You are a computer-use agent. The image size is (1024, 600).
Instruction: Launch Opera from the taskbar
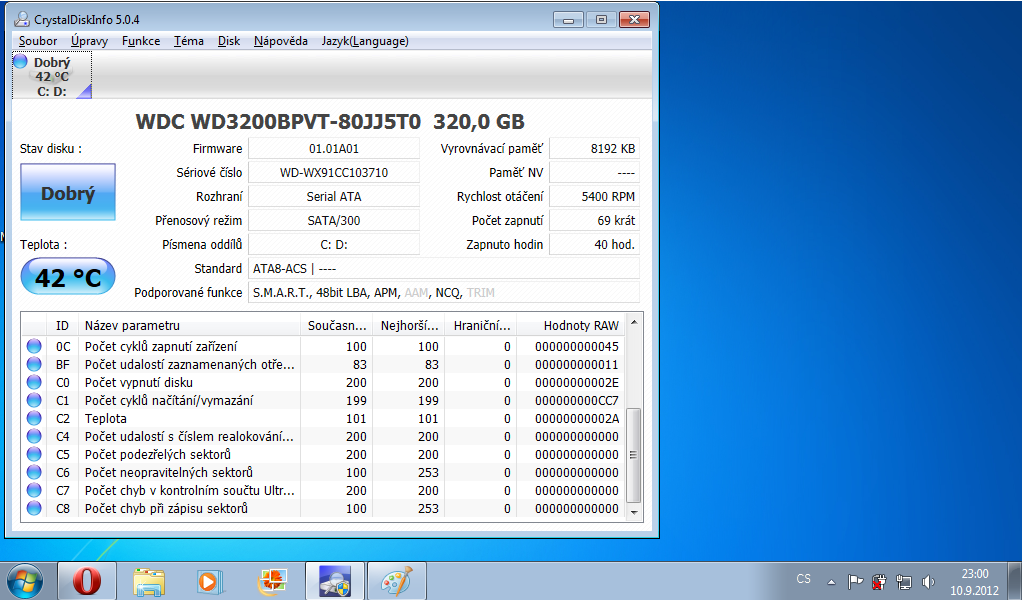[87, 580]
